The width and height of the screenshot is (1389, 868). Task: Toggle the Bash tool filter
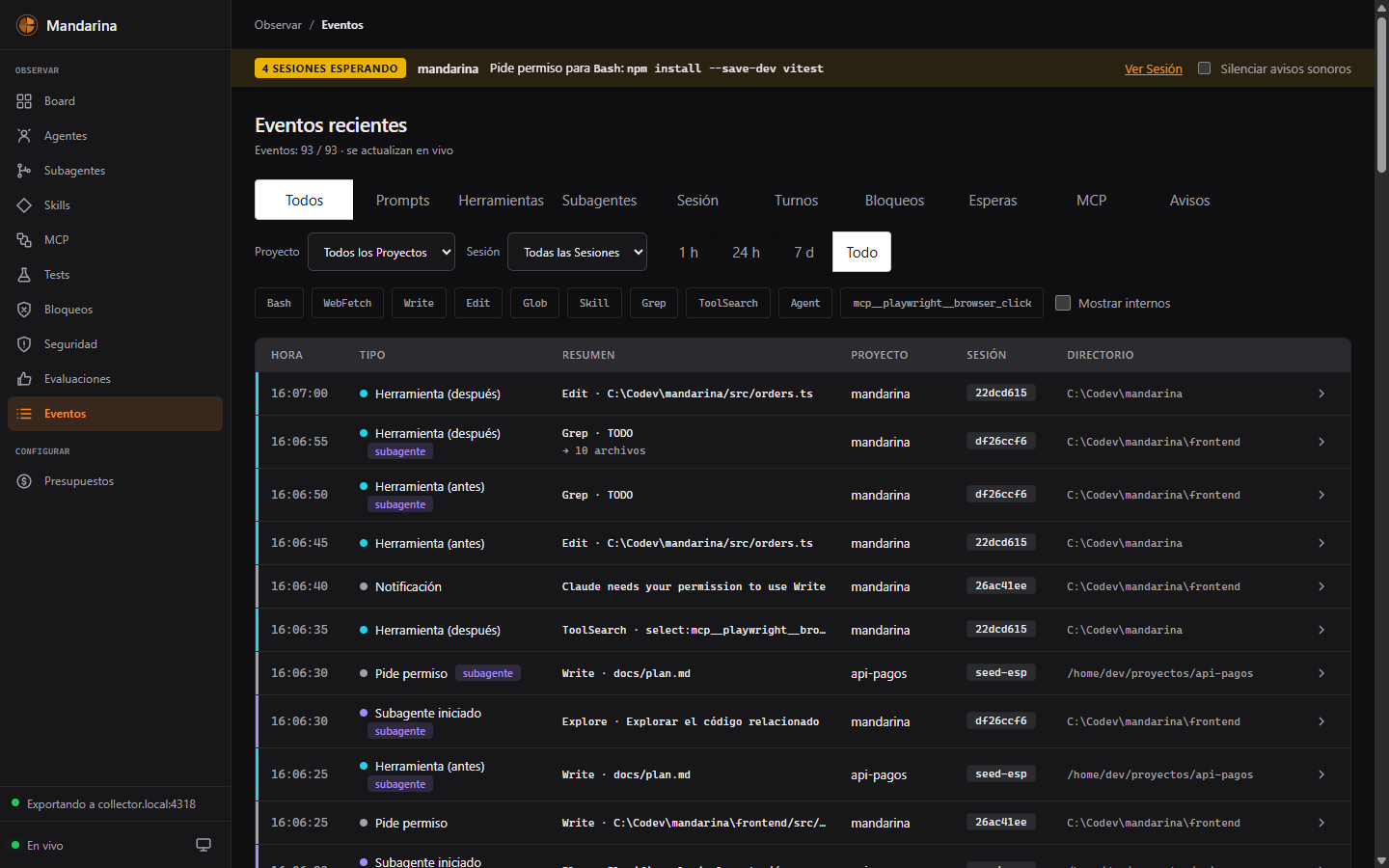(279, 303)
